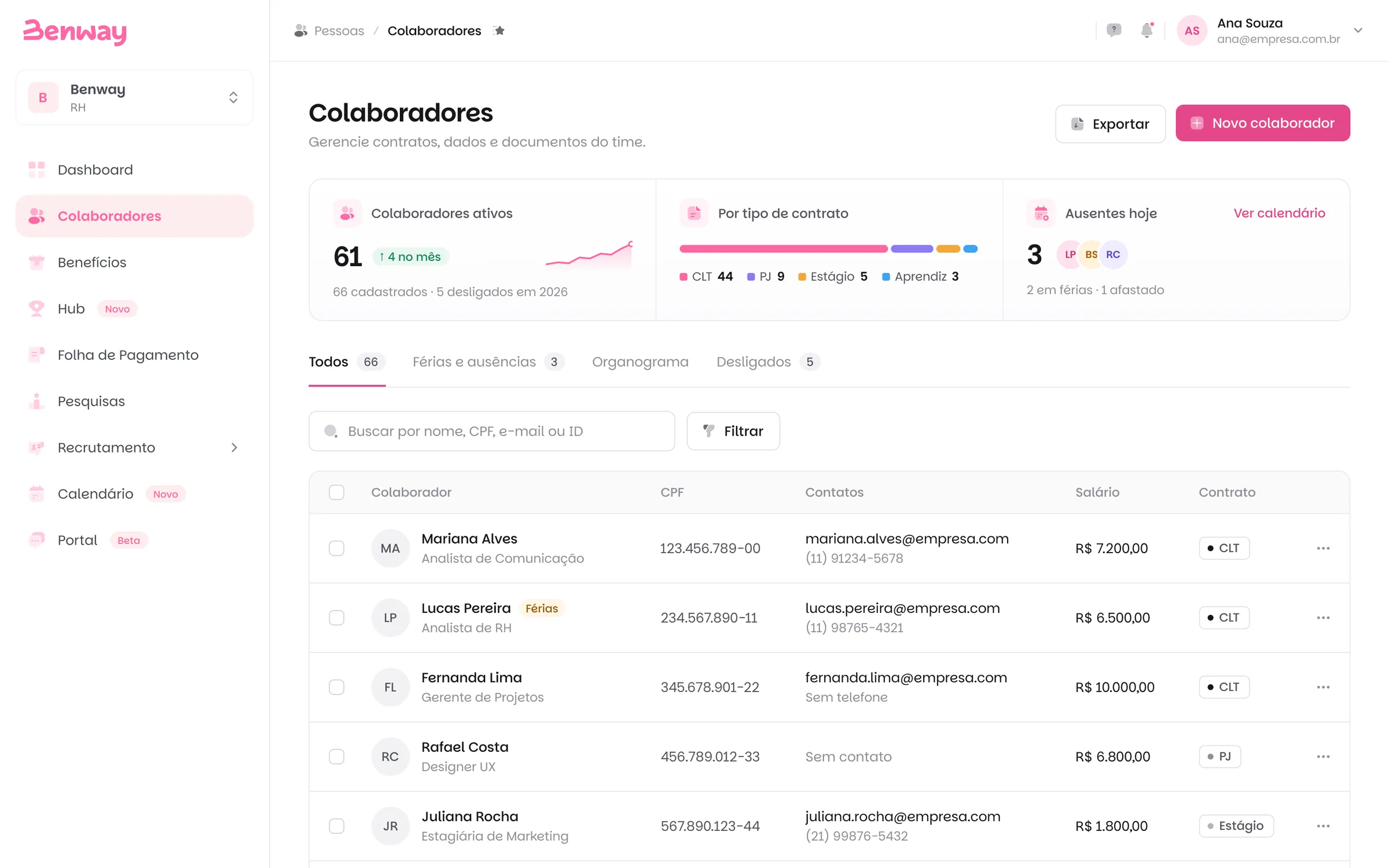
Task: Click the Benefícios gift icon
Action: pyautogui.click(x=36, y=262)
